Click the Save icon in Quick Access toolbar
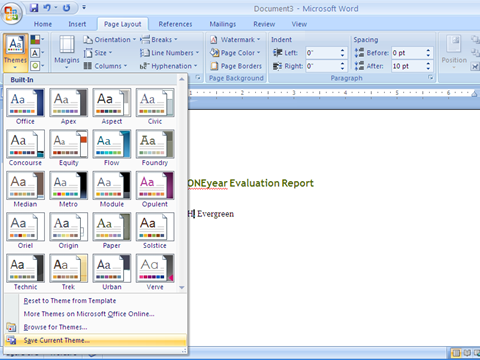This screenshot has height=360, width=480. click(x=34, y=8)
